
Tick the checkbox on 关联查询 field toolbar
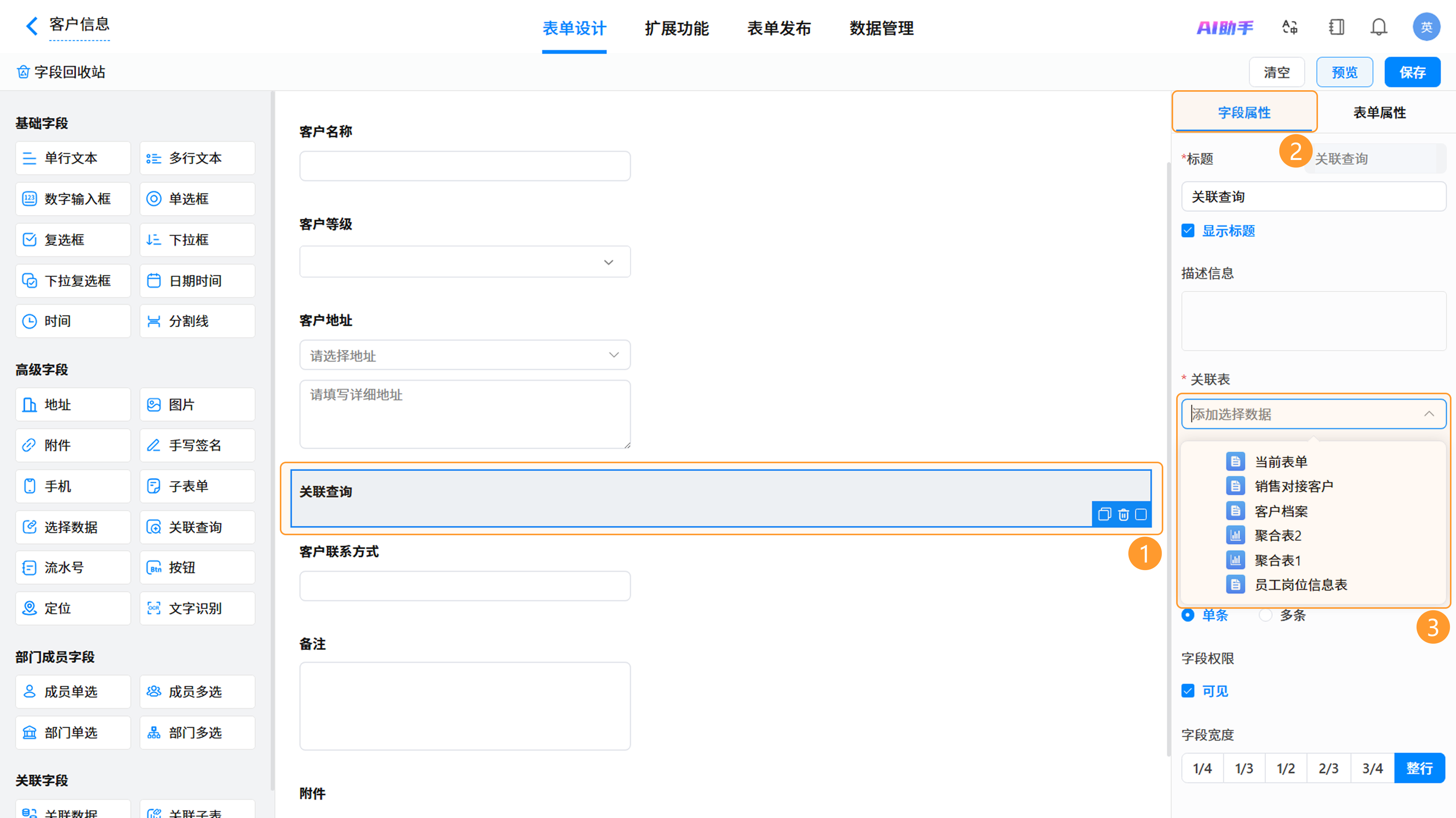pos(1141,514)
